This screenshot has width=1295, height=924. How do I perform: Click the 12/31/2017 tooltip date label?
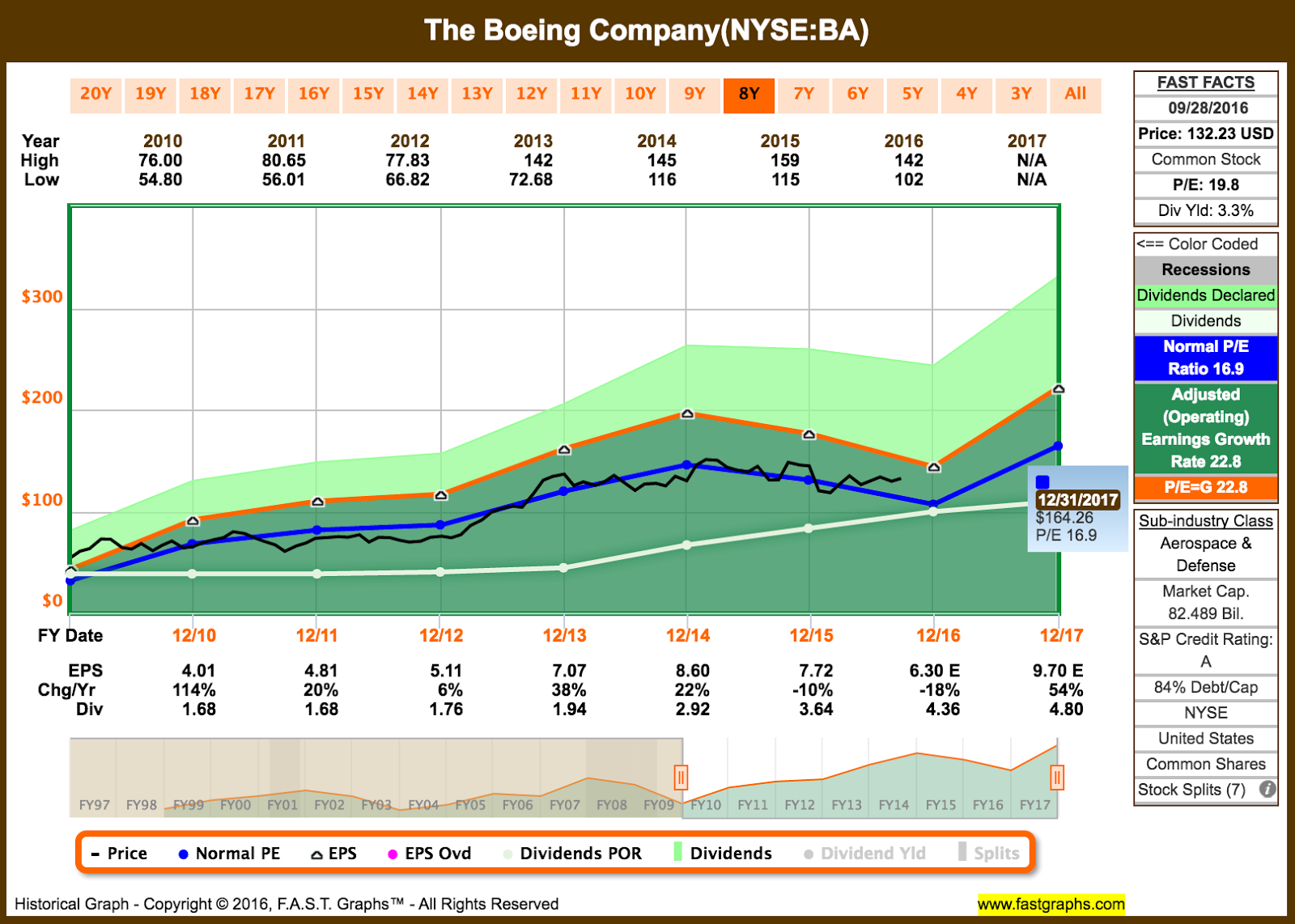(1078, 500)
